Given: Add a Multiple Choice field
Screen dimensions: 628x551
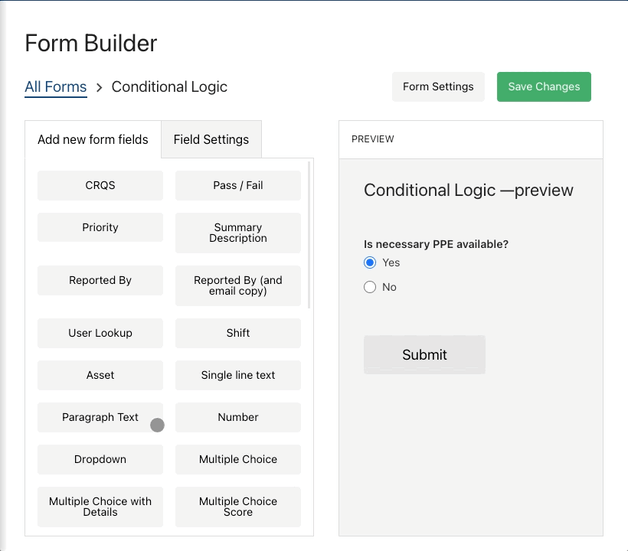Looking at the screenshot, I should [238, 459].
